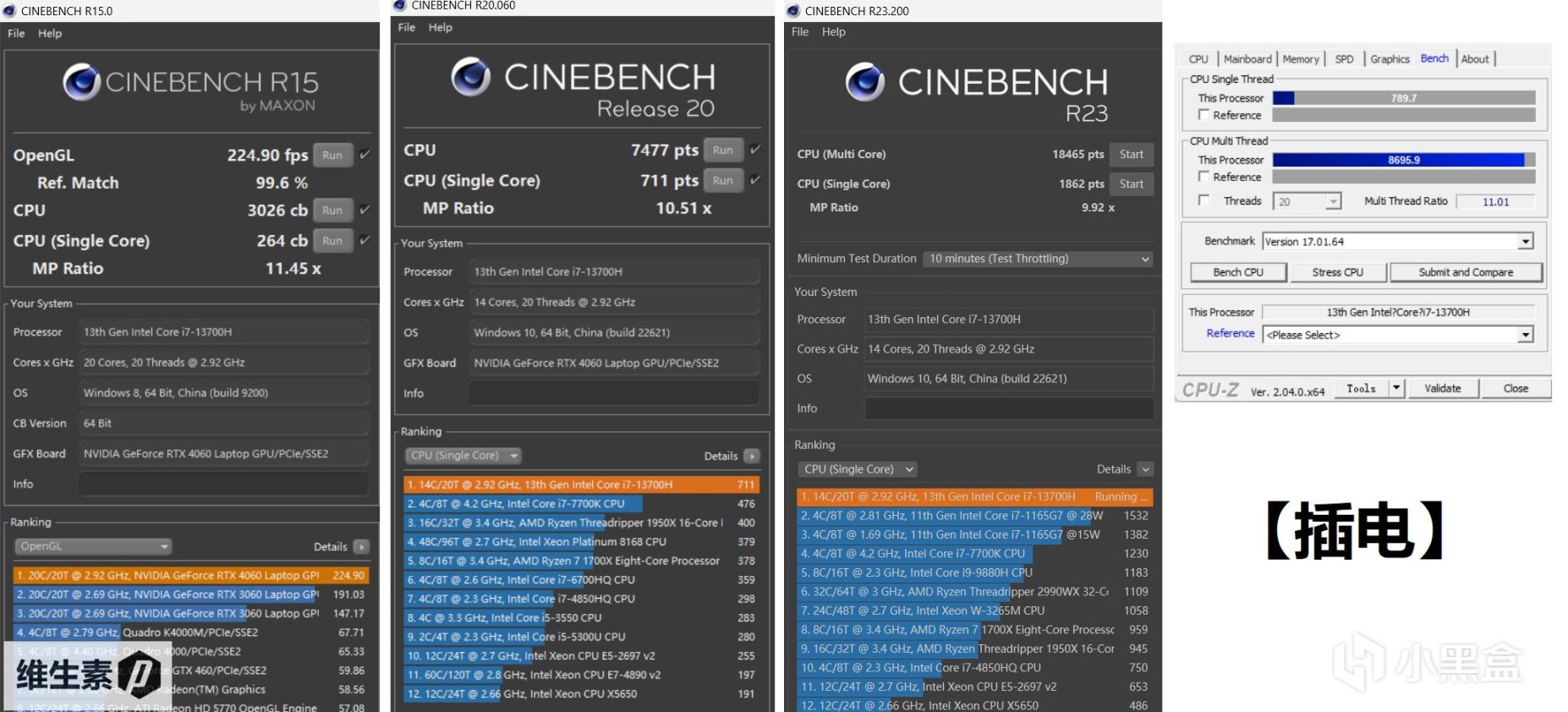Click the Cinebench R15 title bar icon
The height and width of the screenshot is (712, 1568).
click(10, 11)
